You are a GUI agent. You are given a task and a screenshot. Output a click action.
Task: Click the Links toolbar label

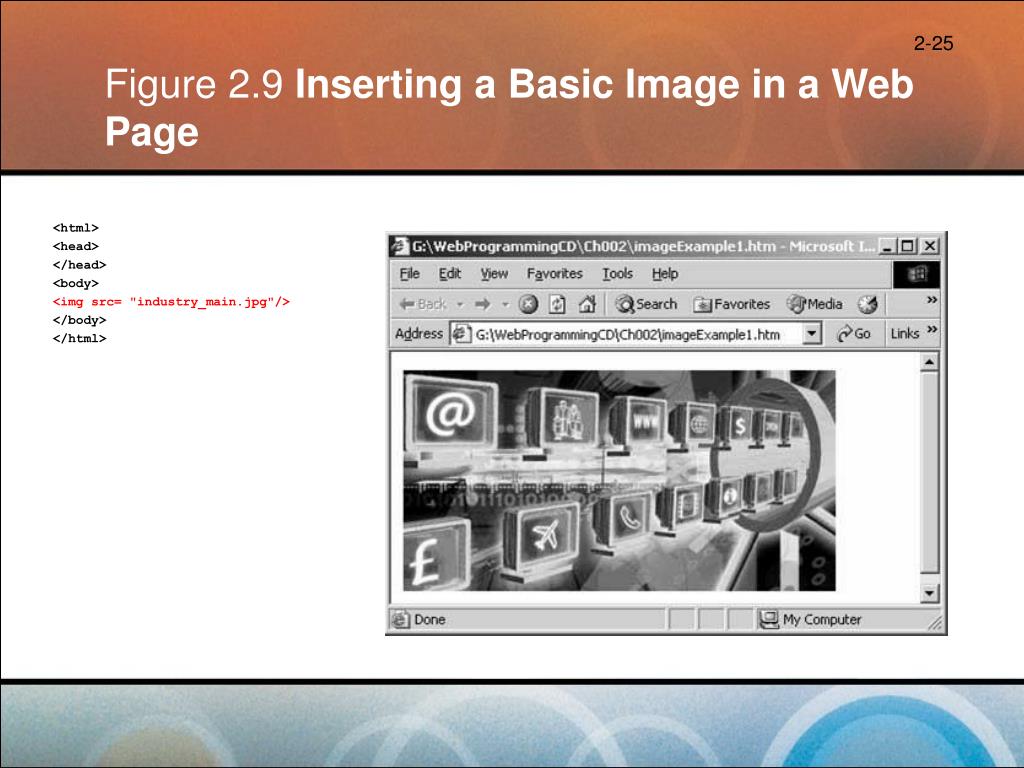(x=904, y=334)
